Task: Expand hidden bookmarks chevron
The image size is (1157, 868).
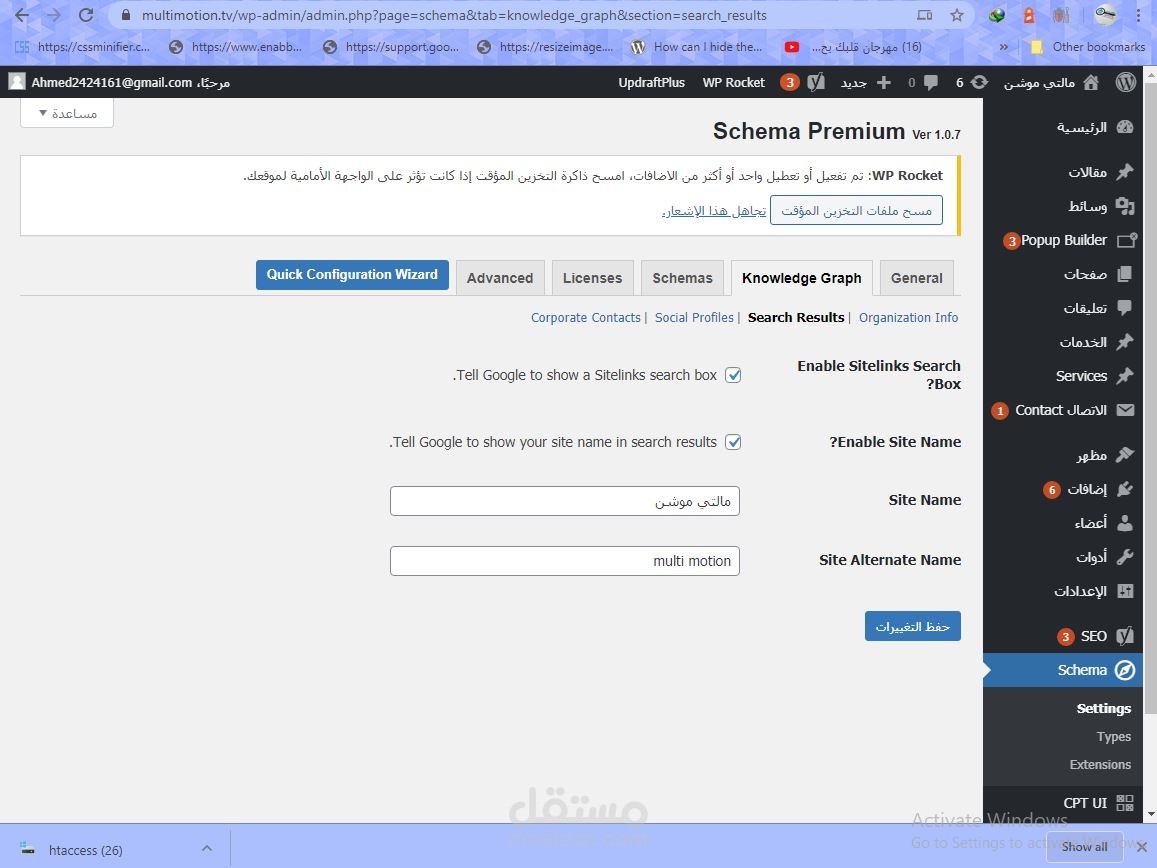Action: click(x=1004, y=46)
